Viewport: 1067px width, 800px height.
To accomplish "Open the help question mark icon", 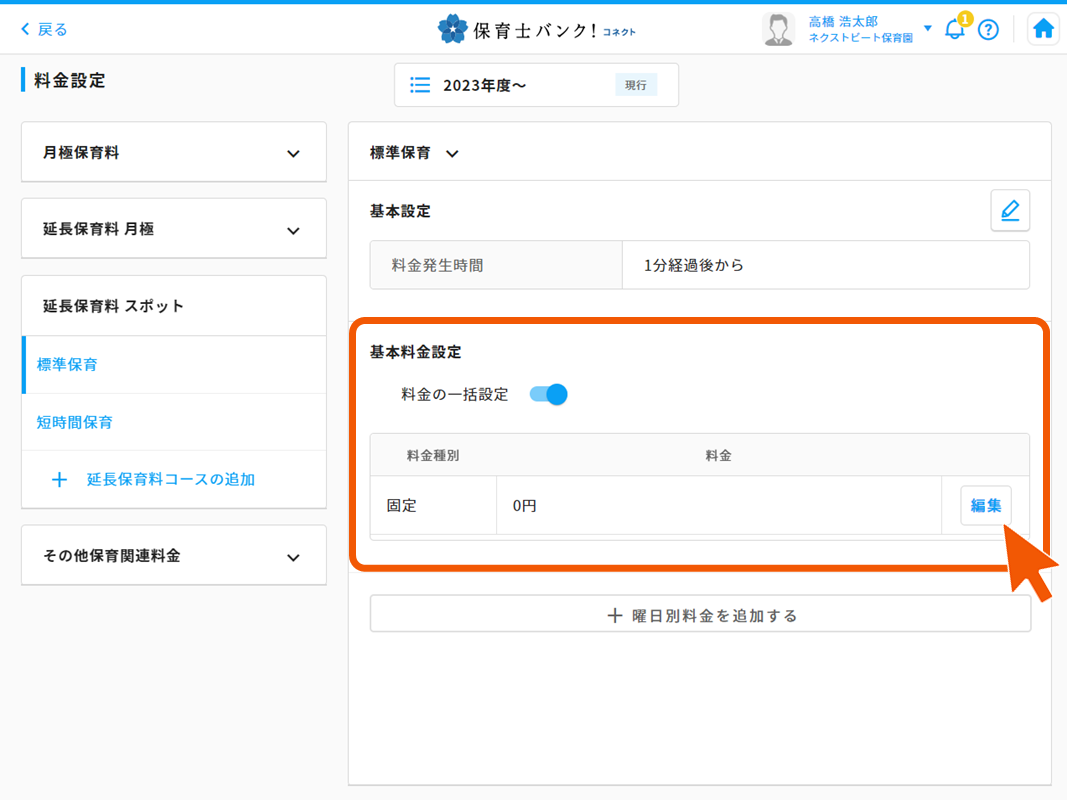I will pyautogui.click(x=988, y=29).
